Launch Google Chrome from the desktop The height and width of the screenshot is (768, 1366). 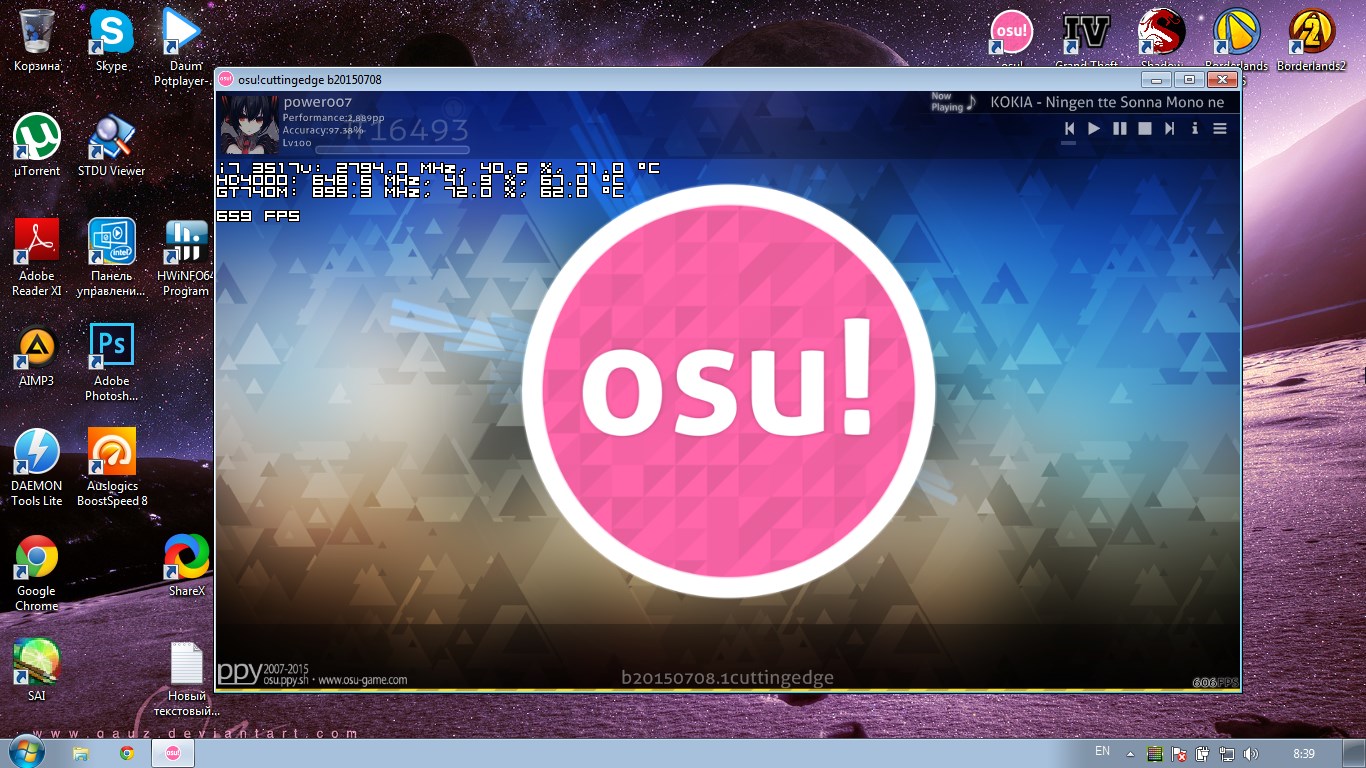[37, 572]
